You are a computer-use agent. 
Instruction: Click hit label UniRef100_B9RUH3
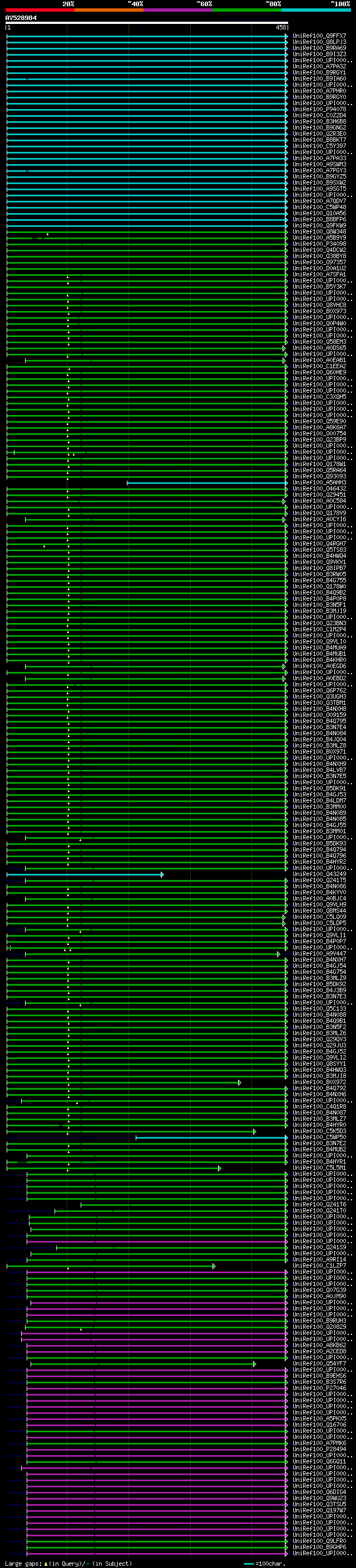[319, 1321]
